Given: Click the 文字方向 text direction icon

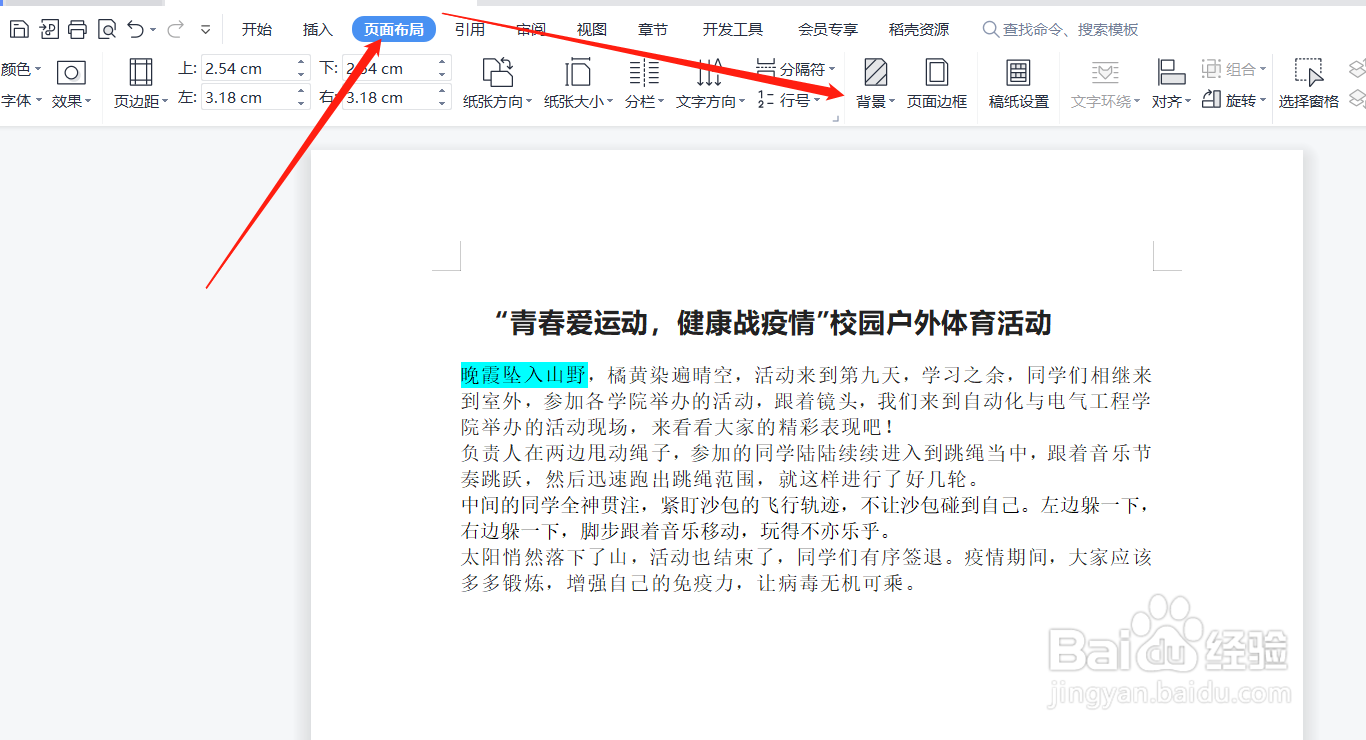Looking at the screenshot, I should point(709,72).
